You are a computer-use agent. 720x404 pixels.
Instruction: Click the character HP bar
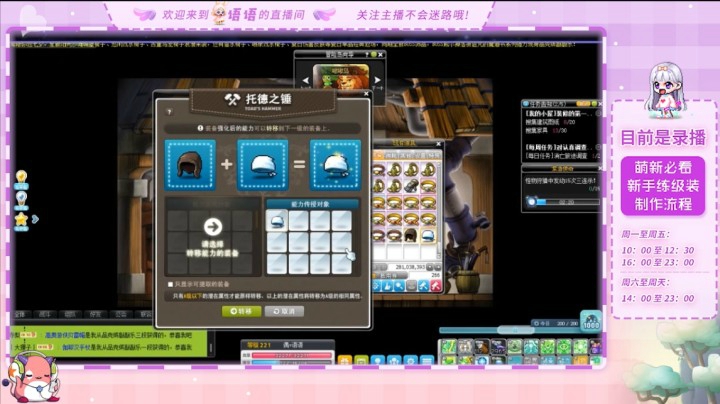pyautogui.click(x=292, y=355)
